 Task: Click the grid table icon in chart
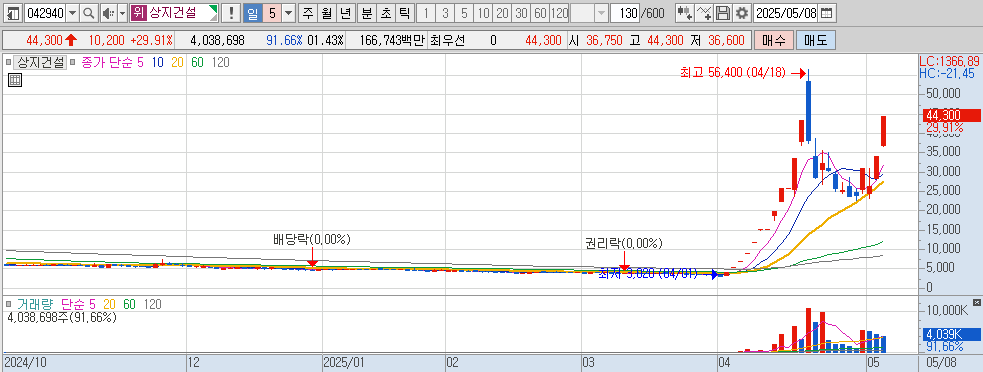coord(14,80)
